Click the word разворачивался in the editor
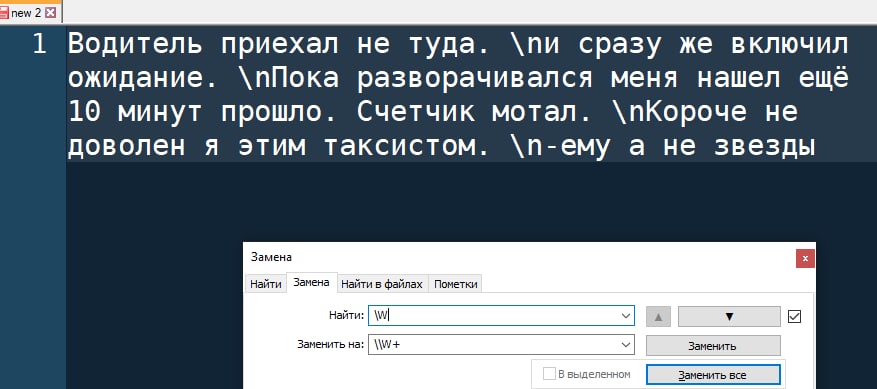The height and width of the screenshot is (389, 877). point(474,79)
